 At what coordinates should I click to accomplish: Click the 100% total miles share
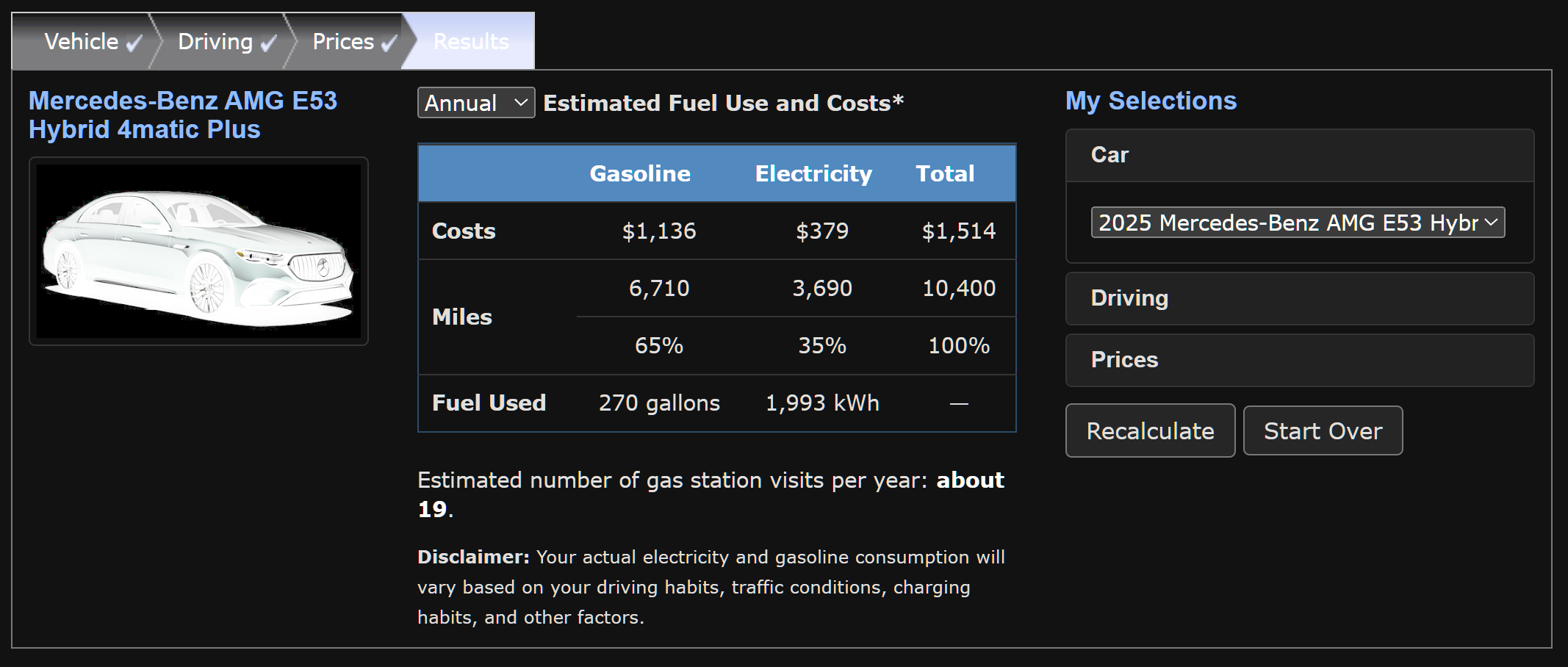click(x=959, y=345)
